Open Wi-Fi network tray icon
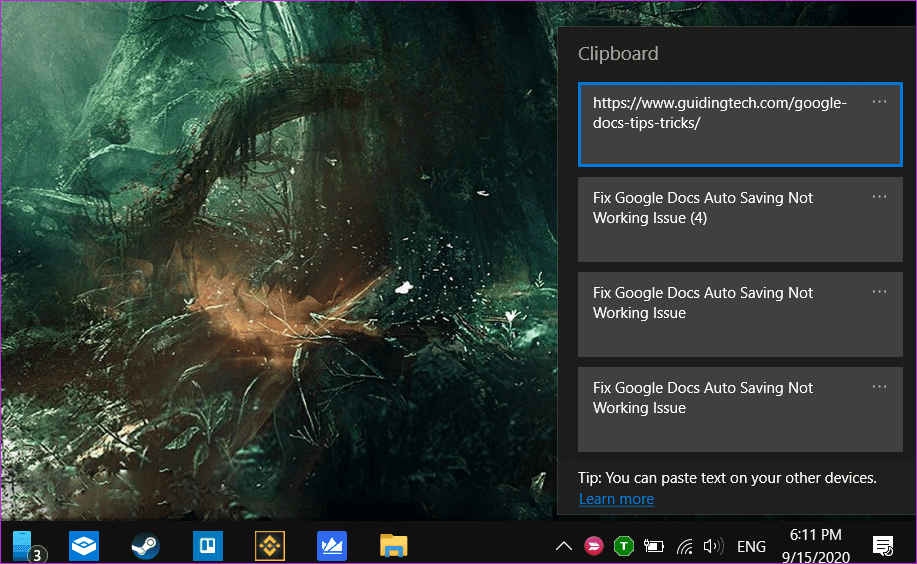This screenshot has height=564, width=917. [684, 546]
